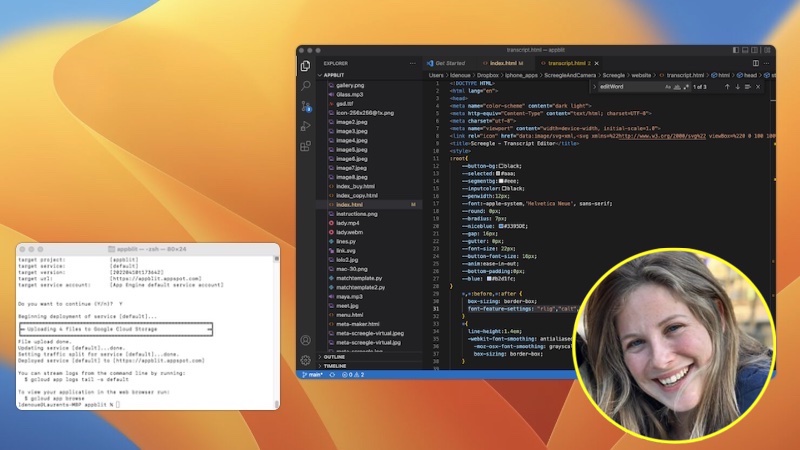
Task: Open index_copy.html in the Explorer
Action: pos(357,195)
